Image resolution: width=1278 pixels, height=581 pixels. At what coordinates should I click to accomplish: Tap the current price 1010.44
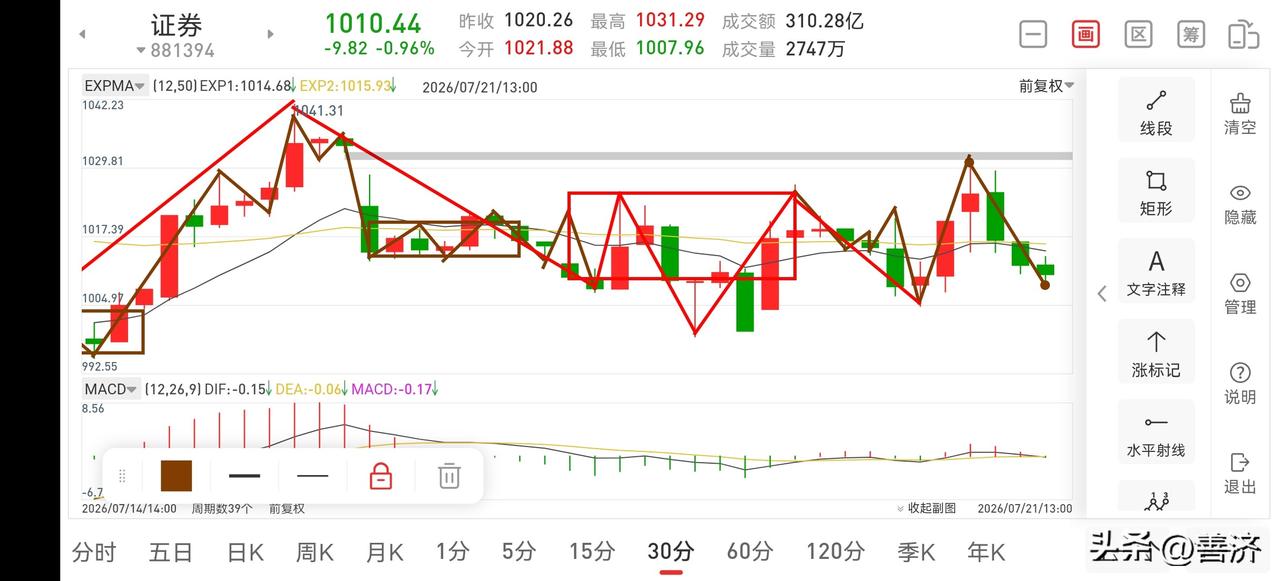click(373, 23)
